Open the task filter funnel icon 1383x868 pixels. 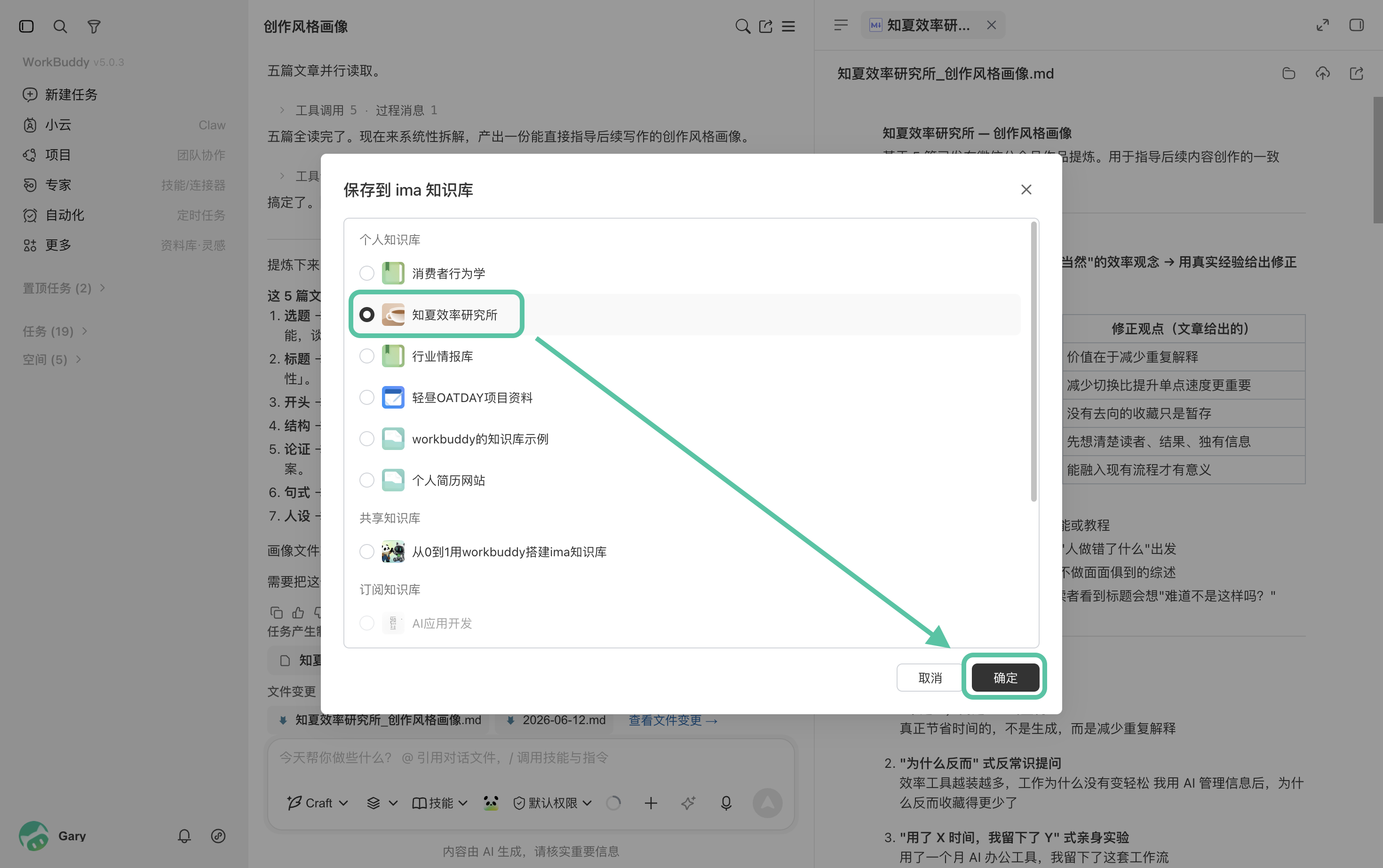pyautogui.click(x=94, y=26)
